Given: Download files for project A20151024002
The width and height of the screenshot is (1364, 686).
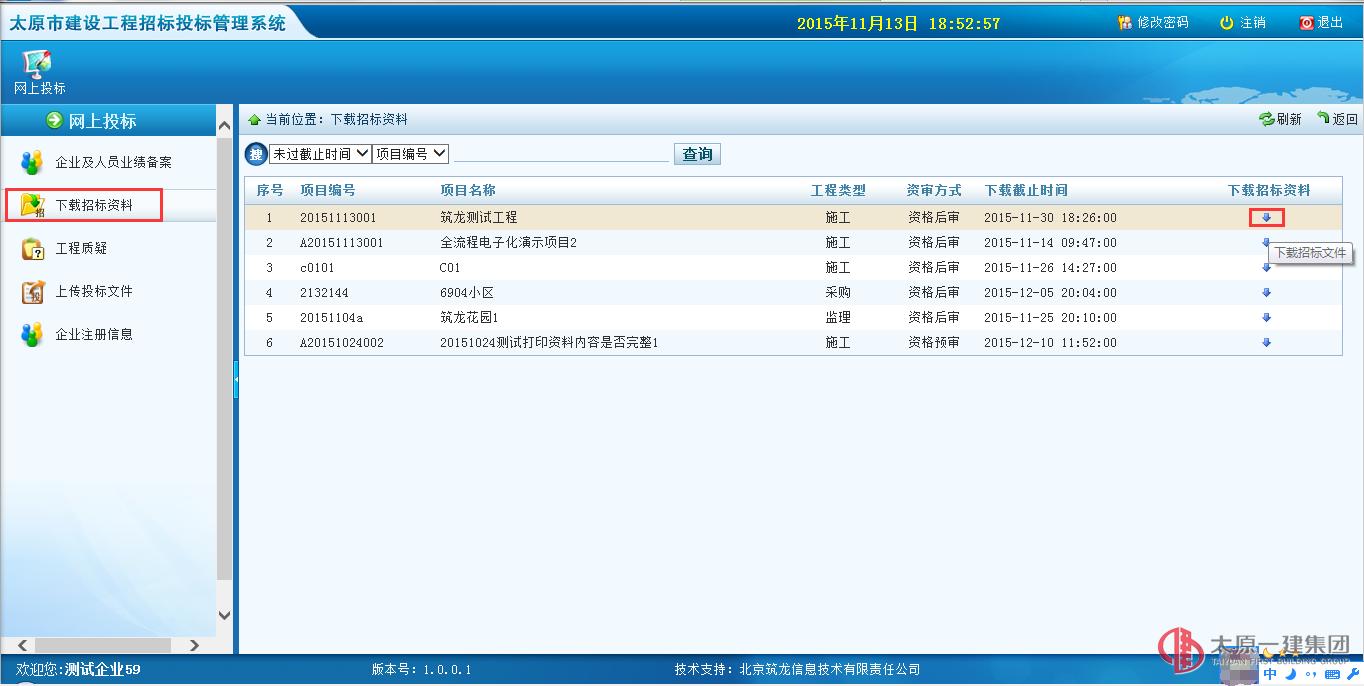Looking at the screenshot, I should 1266,343.
